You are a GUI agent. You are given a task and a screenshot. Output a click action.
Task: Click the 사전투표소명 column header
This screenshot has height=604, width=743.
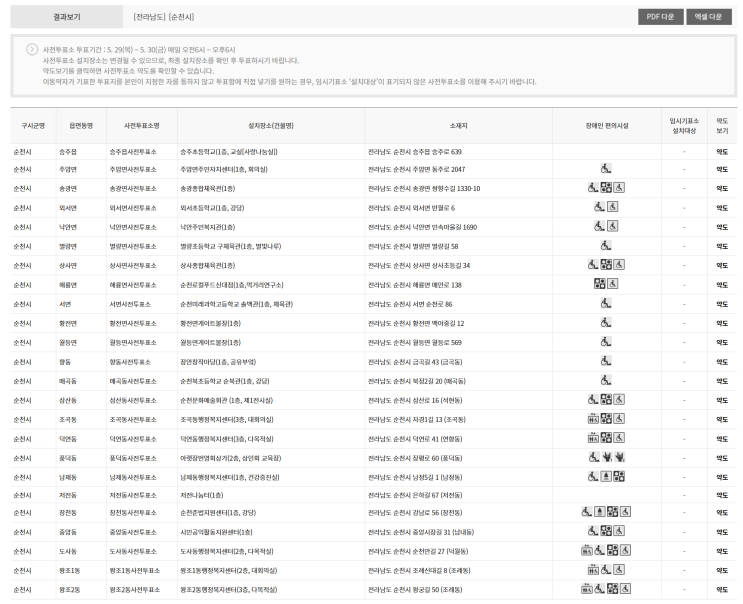(142, 126)
